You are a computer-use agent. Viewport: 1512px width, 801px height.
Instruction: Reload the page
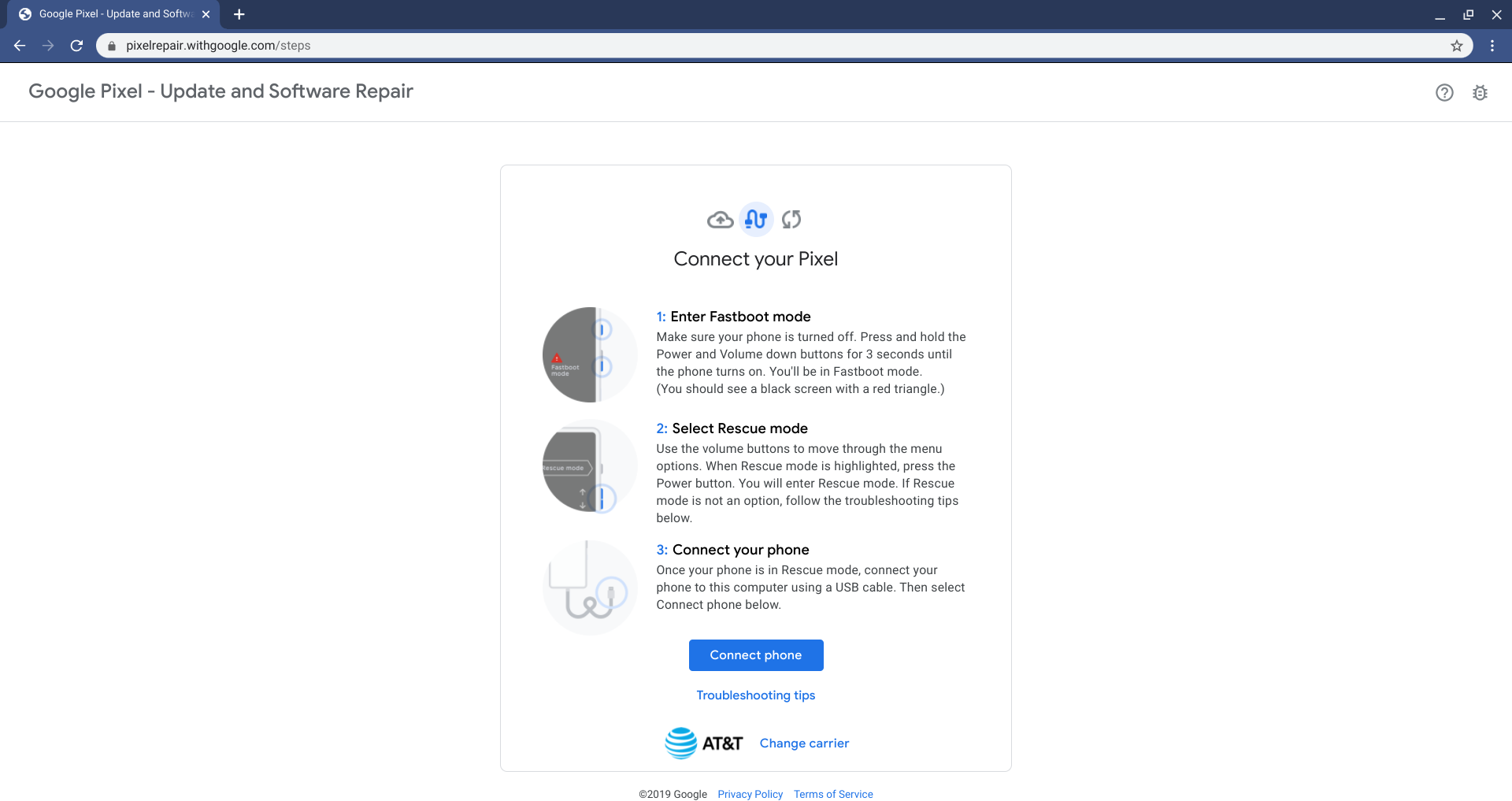76,46
